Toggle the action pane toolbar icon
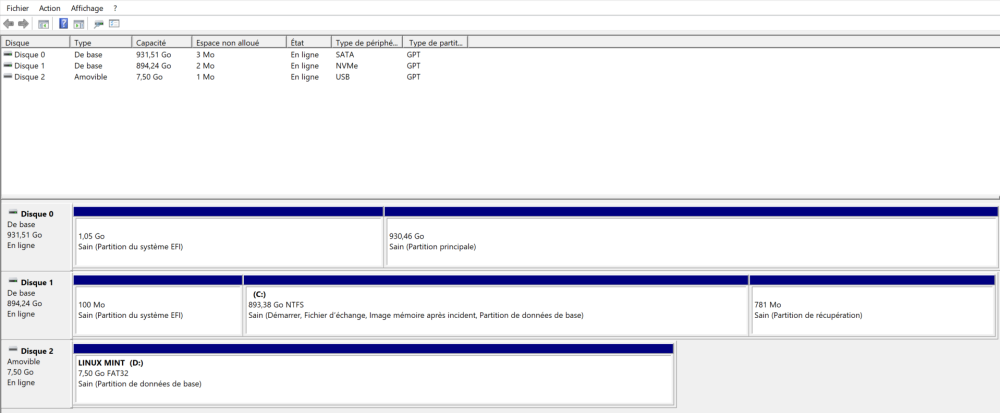The height and width of the screenshot is (413, 1000). (78, 24)
